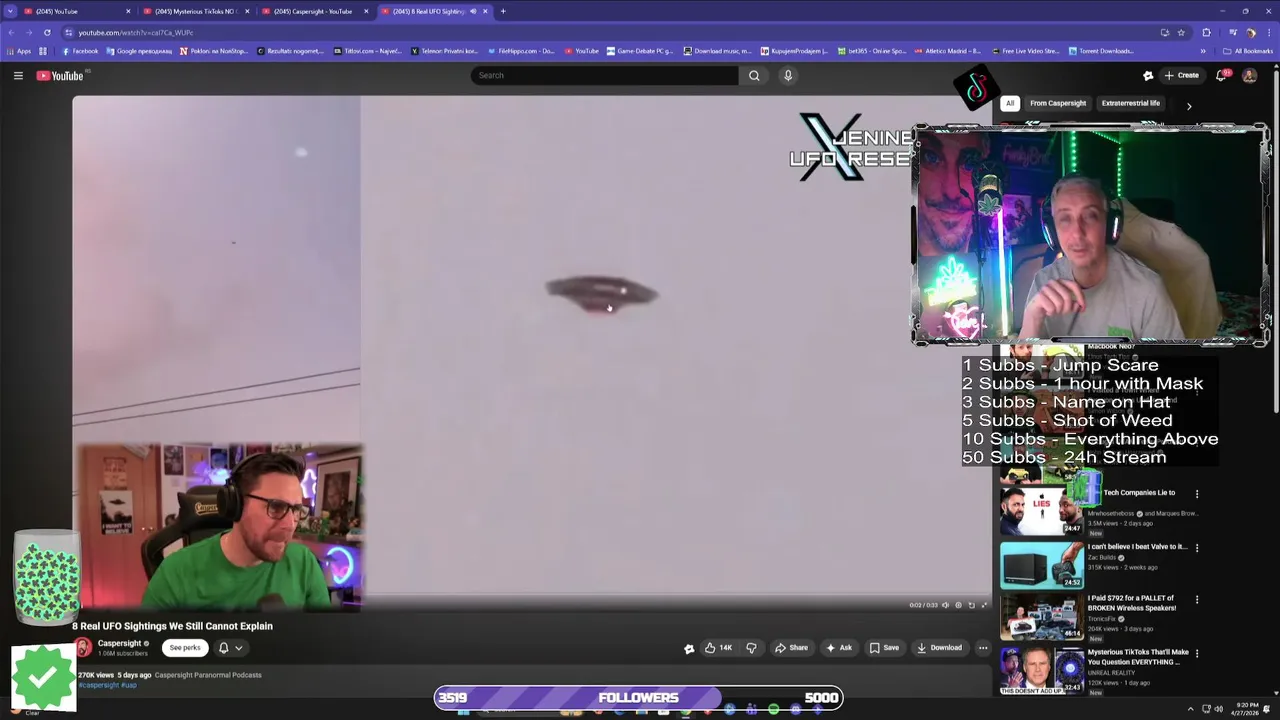Go back in browser history
Image resolution: width=1280 pixels, height=720 pixels.
[x=10, y=32]
